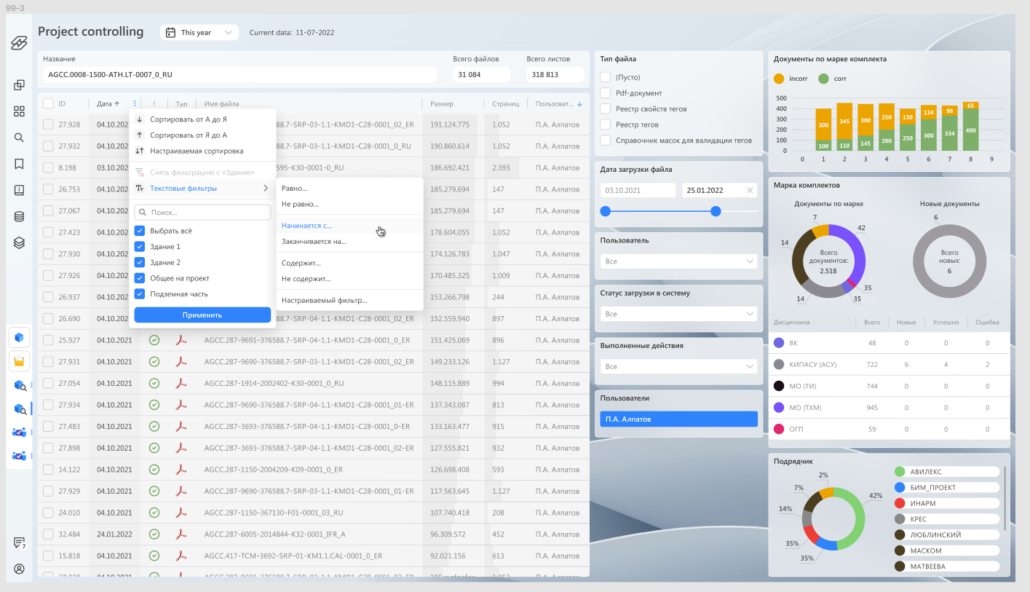1030x592 pixels.
Task: Click the bookmark icon in the sidebar
Action: pos(19,164)
